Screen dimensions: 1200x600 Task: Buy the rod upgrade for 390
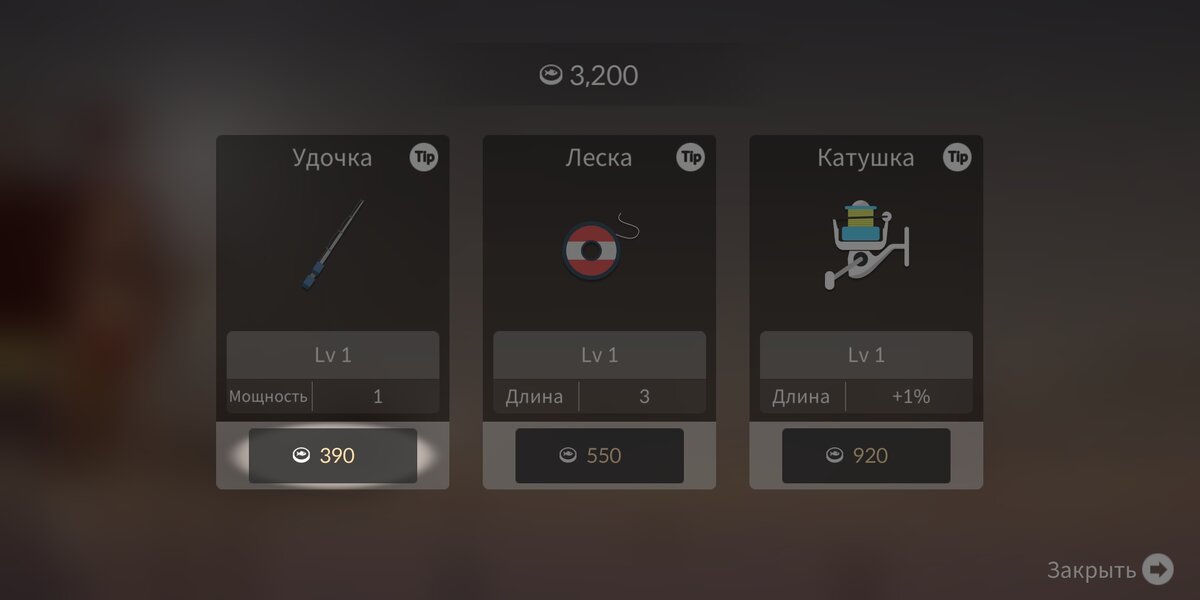point(333,456)
